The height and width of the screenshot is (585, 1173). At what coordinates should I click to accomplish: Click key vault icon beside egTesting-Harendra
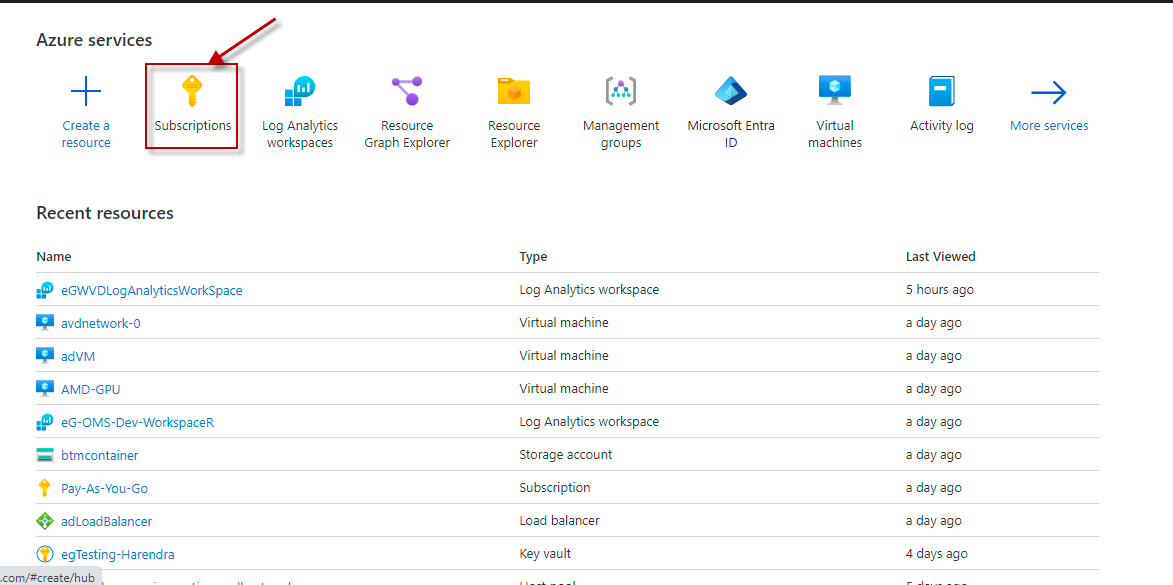pyautogui.click(x=45, y=554)
